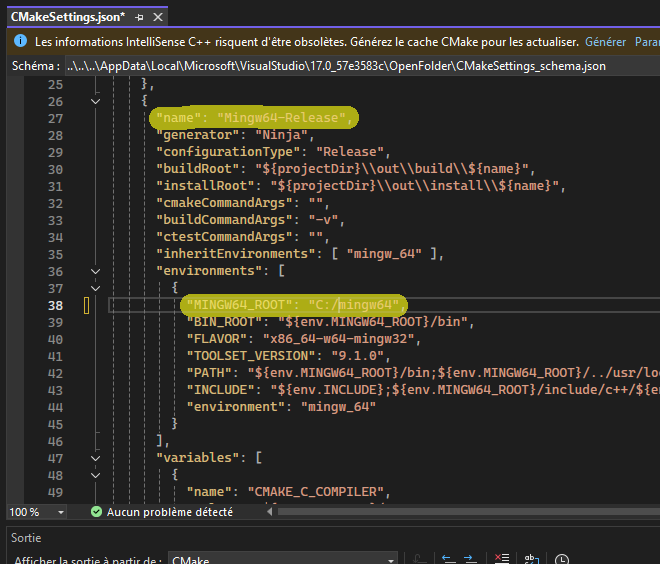Click the clock timestamp icon in output toolbar
Image resolution: width=660 pixels, height=564 pixels.
click(563, 559)
